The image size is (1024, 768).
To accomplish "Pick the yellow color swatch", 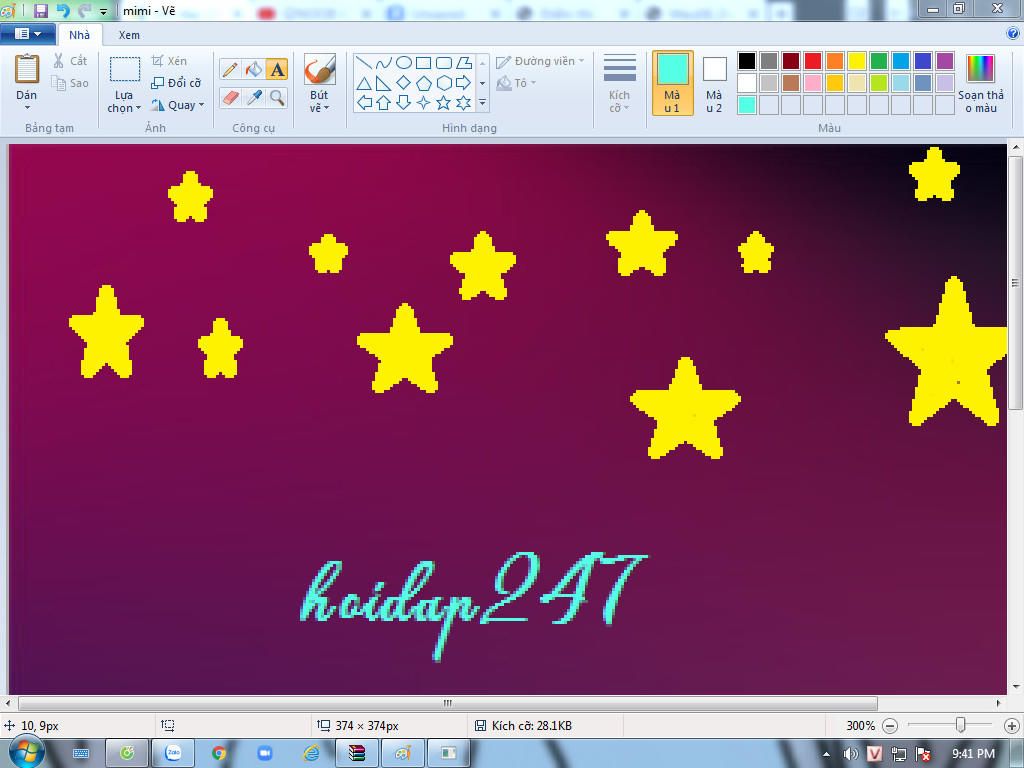I will tap(857, 61).
